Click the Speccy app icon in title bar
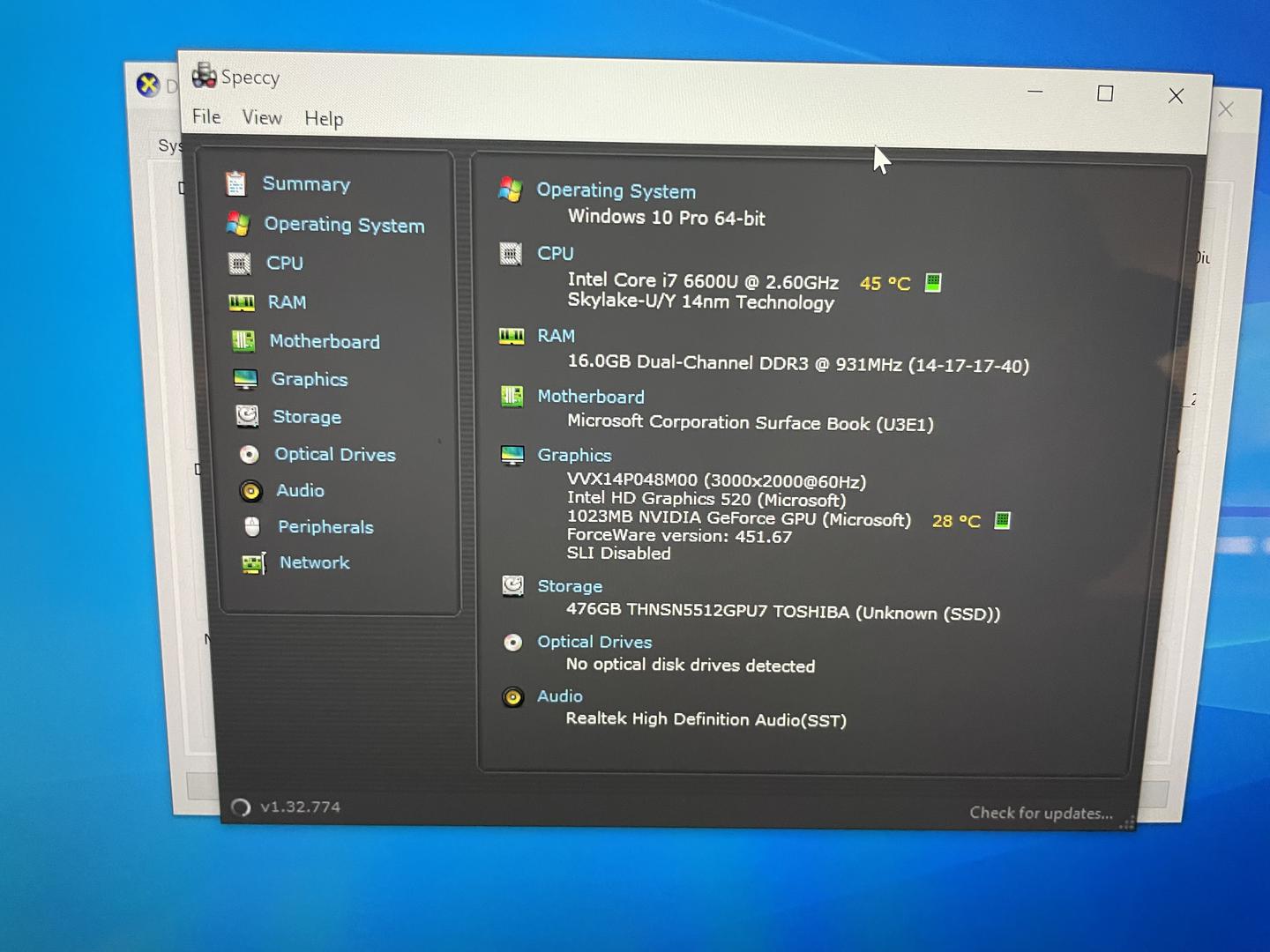The width and height of the screenshot is (1270, 952). (204, 76)
